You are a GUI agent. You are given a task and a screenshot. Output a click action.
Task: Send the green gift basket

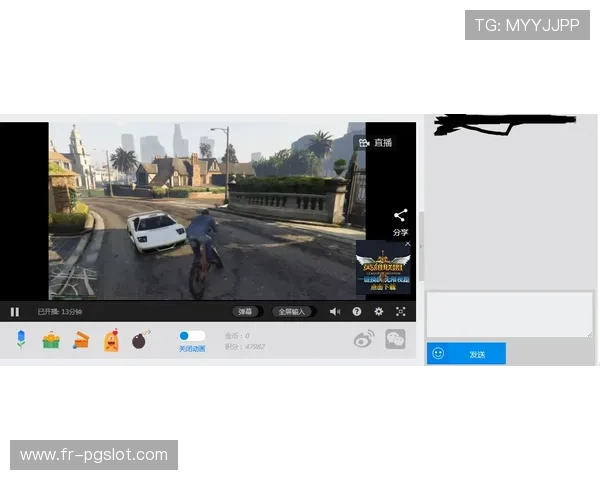(x=51, y=340)
